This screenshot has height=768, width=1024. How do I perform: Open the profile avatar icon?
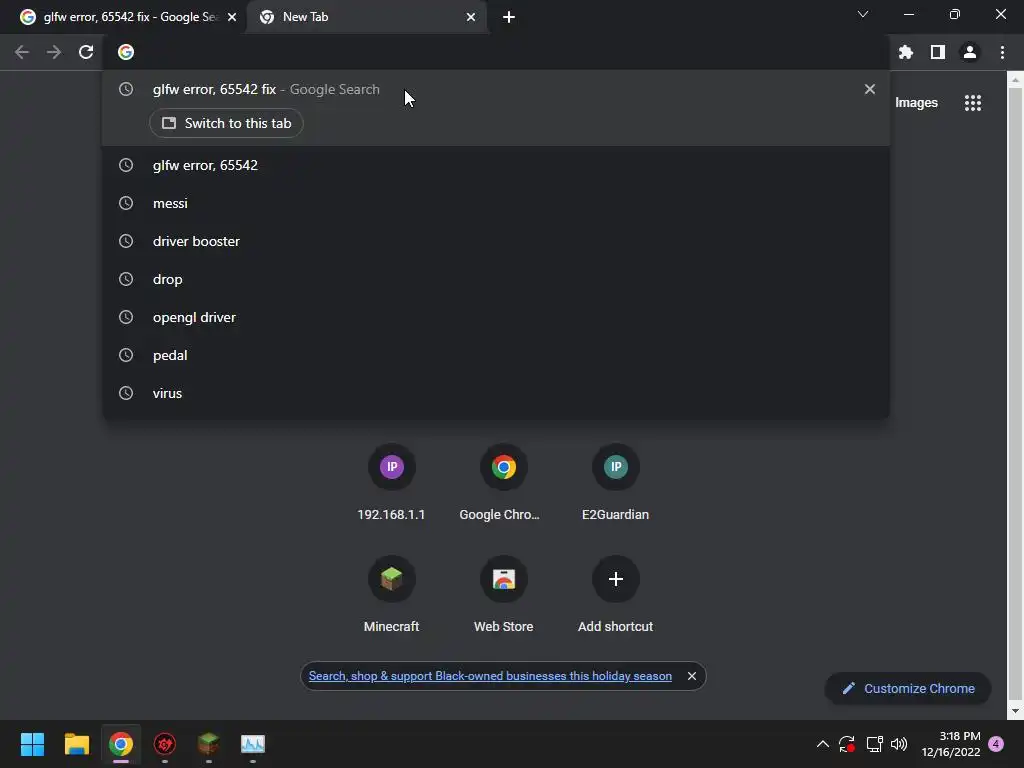click(x=970, y=52)
